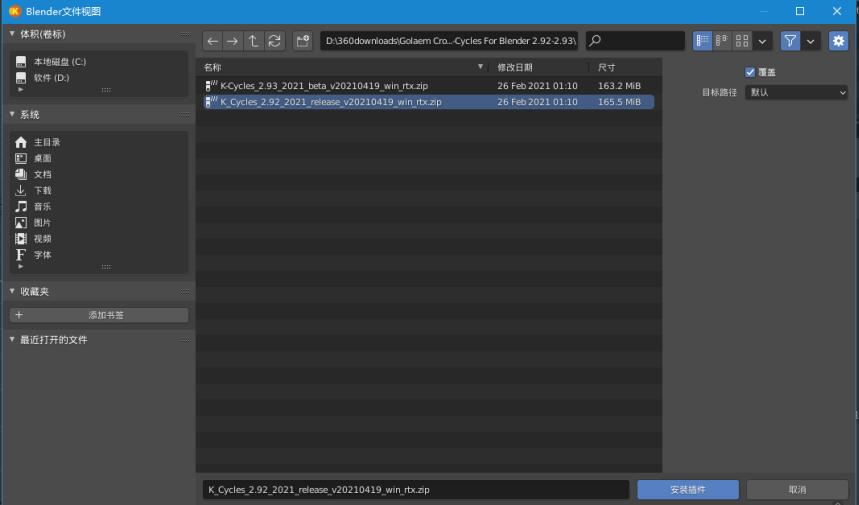Viewport: 859px width, 505px height.
Task: Collapse the 最近打开的文件 panel
Action: (12, 340)
